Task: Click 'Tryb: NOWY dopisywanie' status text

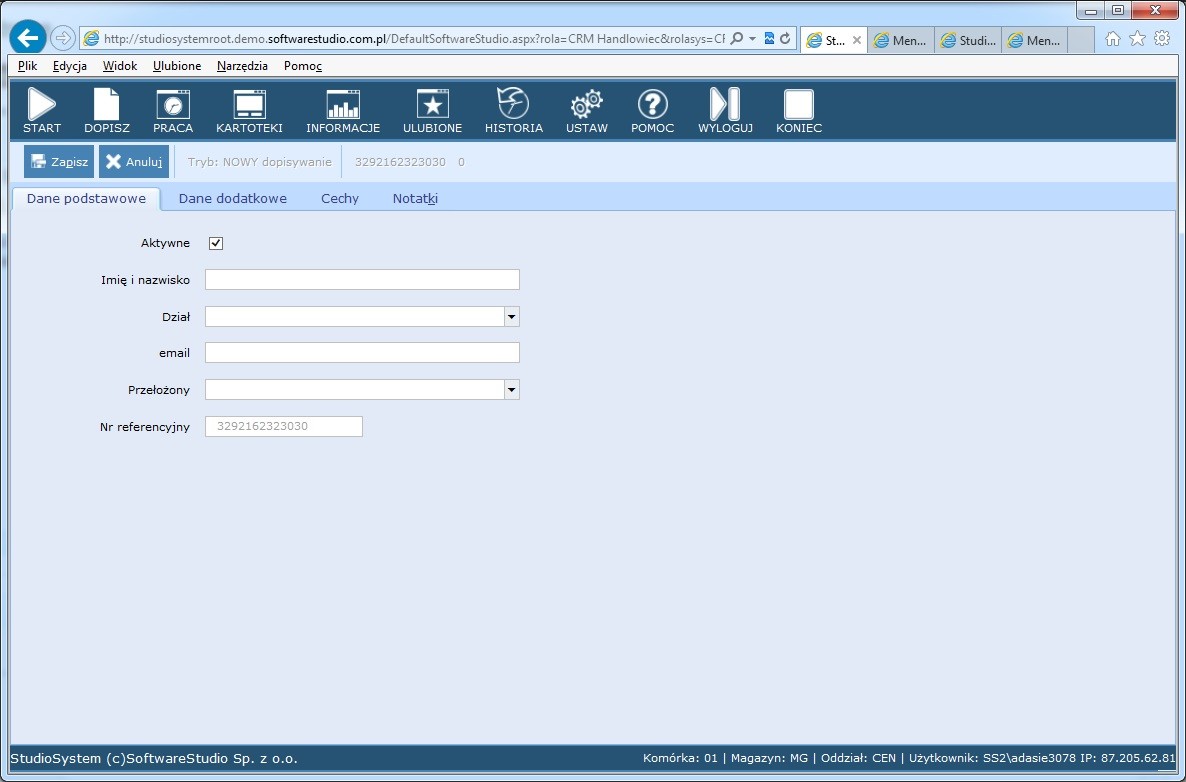Action: (259, 162)
